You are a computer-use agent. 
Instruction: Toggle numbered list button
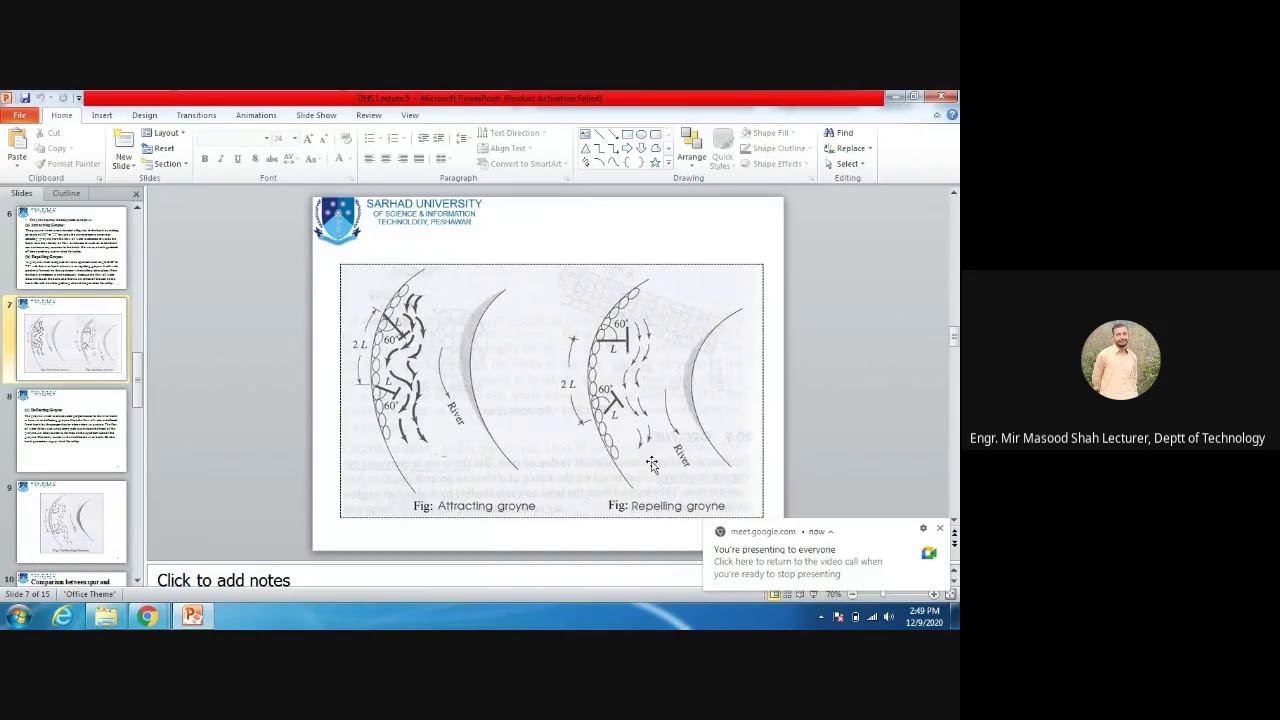(395, 138)
